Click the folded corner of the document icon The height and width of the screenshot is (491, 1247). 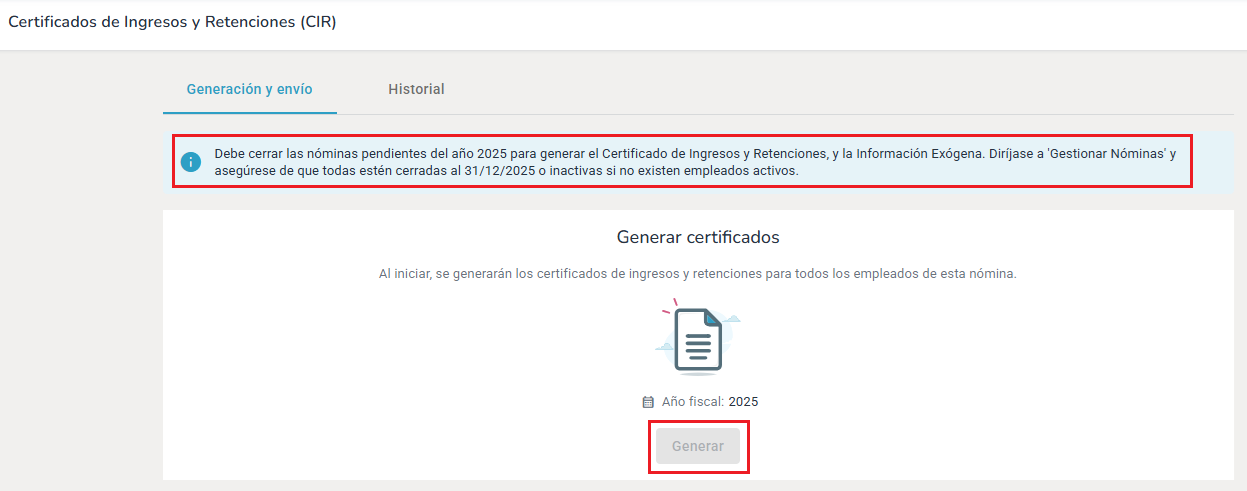tap(713, 317)
